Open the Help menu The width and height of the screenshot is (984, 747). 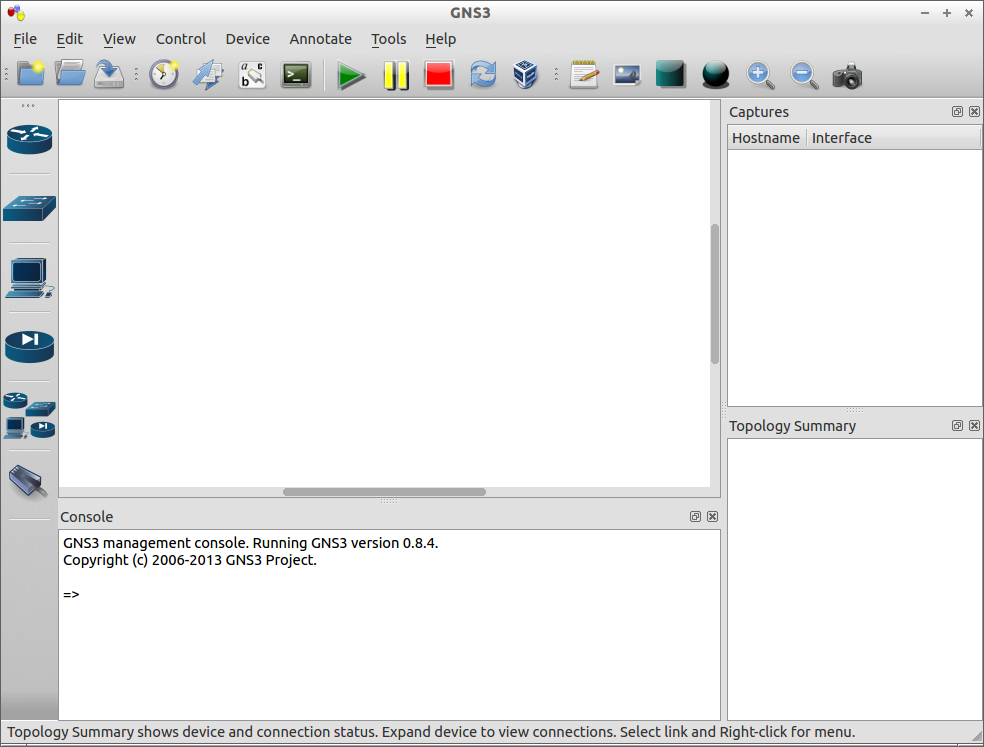point(441,39)
